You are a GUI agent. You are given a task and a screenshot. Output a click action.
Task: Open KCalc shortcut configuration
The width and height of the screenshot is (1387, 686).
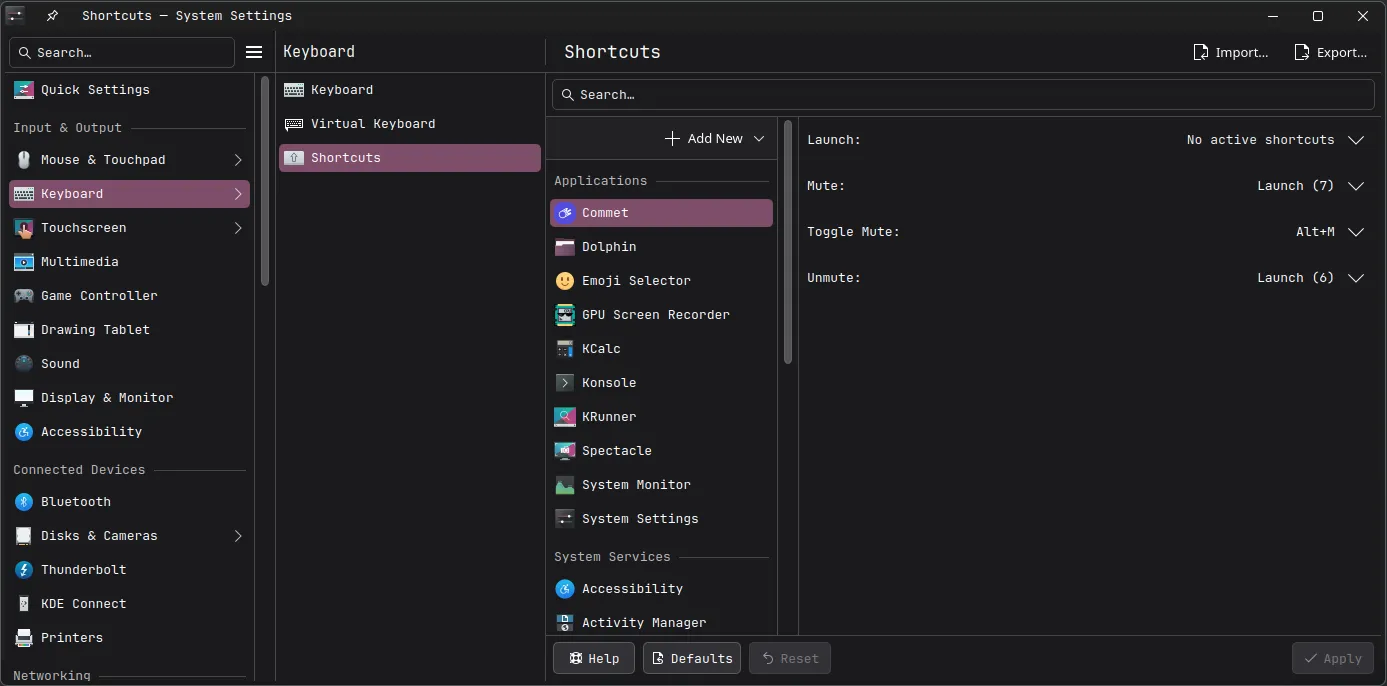coord(601,348)
